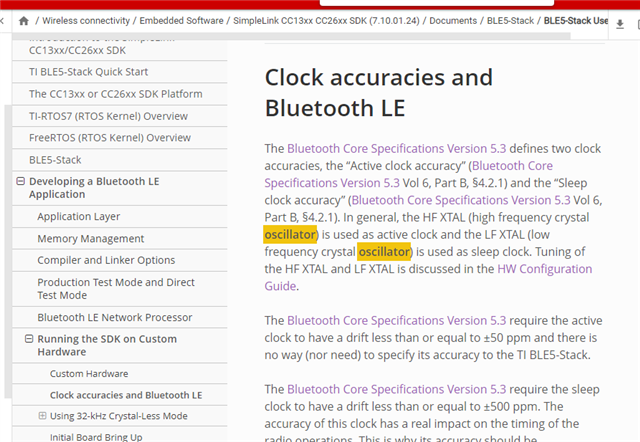
Task: Open Bluetooth LE Network Processor page
Action: (x=115, y=318)
